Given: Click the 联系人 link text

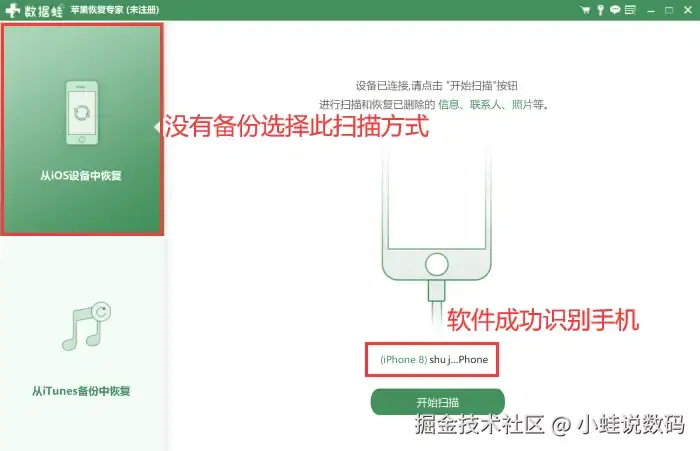Looking at the screenshot, I should coord(485,104).
